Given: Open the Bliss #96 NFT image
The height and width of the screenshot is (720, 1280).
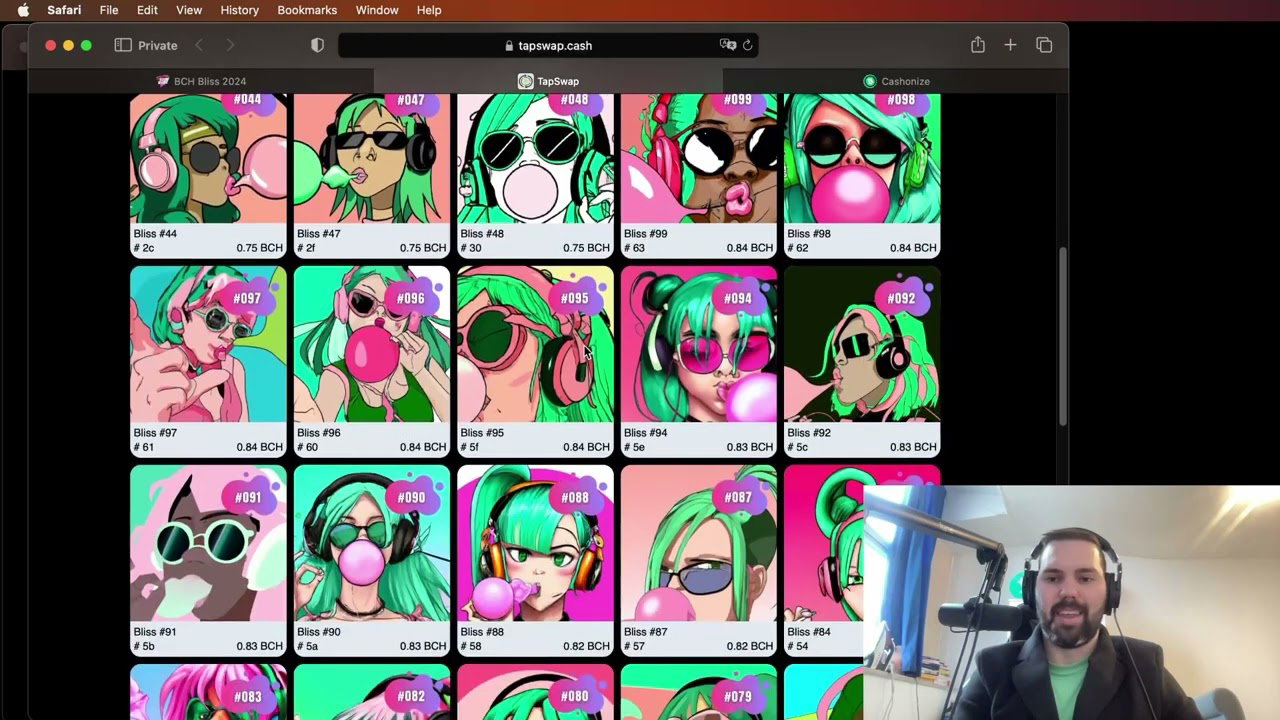Looking at the screenshot, I should pos(372,344).
